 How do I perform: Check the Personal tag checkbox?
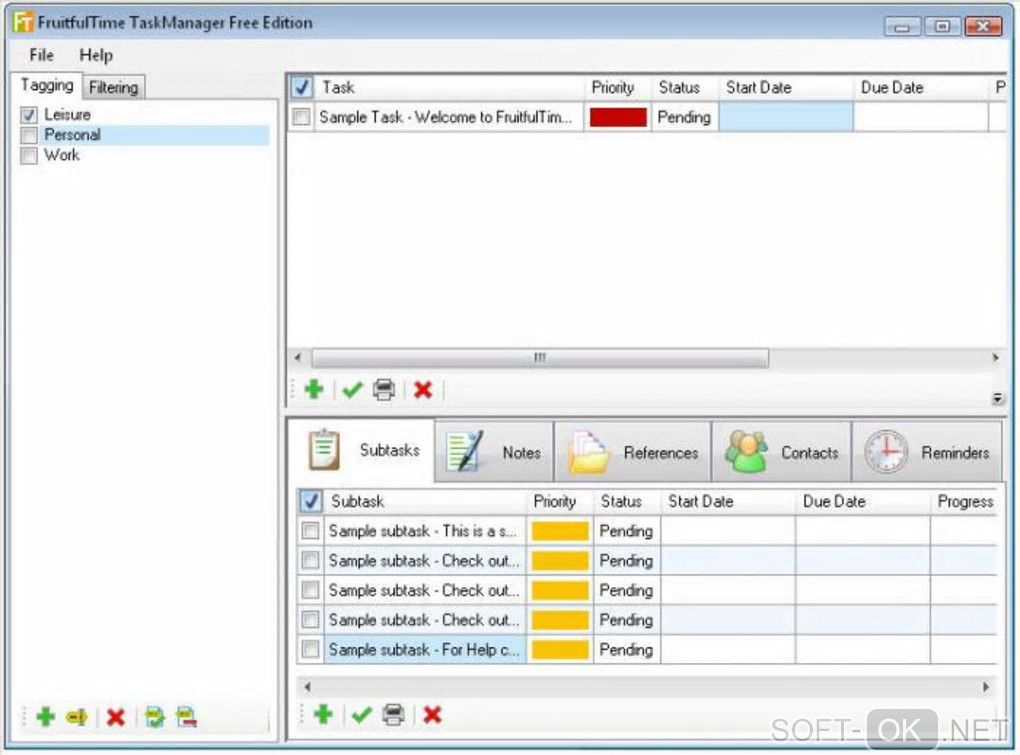coord(29,135)
